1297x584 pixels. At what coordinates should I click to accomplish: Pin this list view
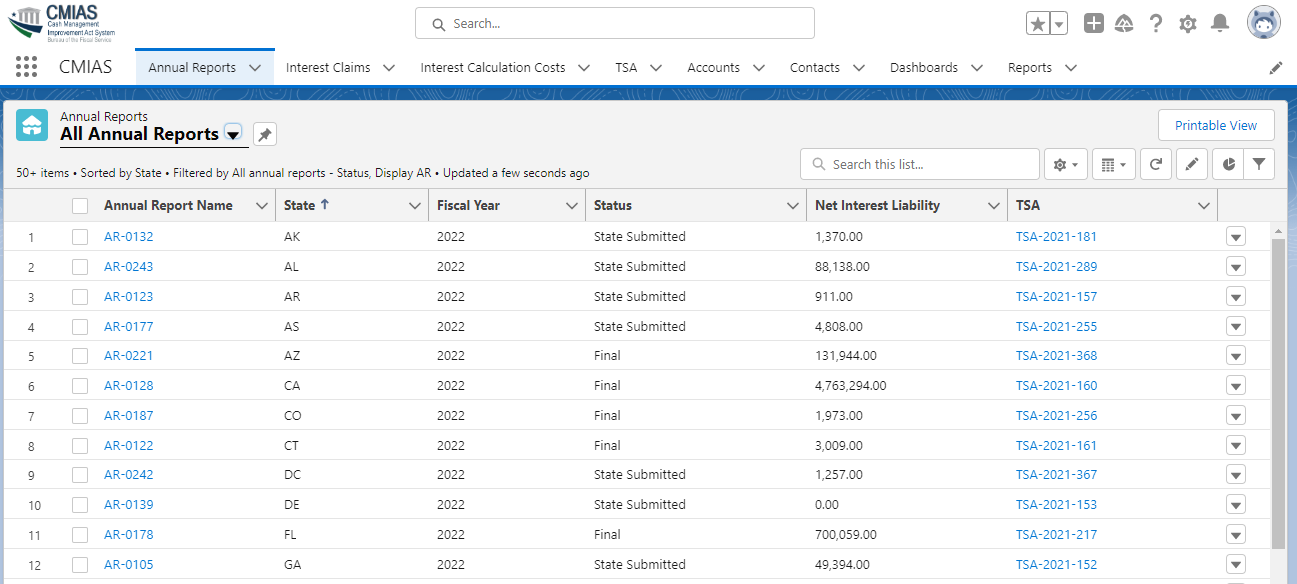[264, 135]
